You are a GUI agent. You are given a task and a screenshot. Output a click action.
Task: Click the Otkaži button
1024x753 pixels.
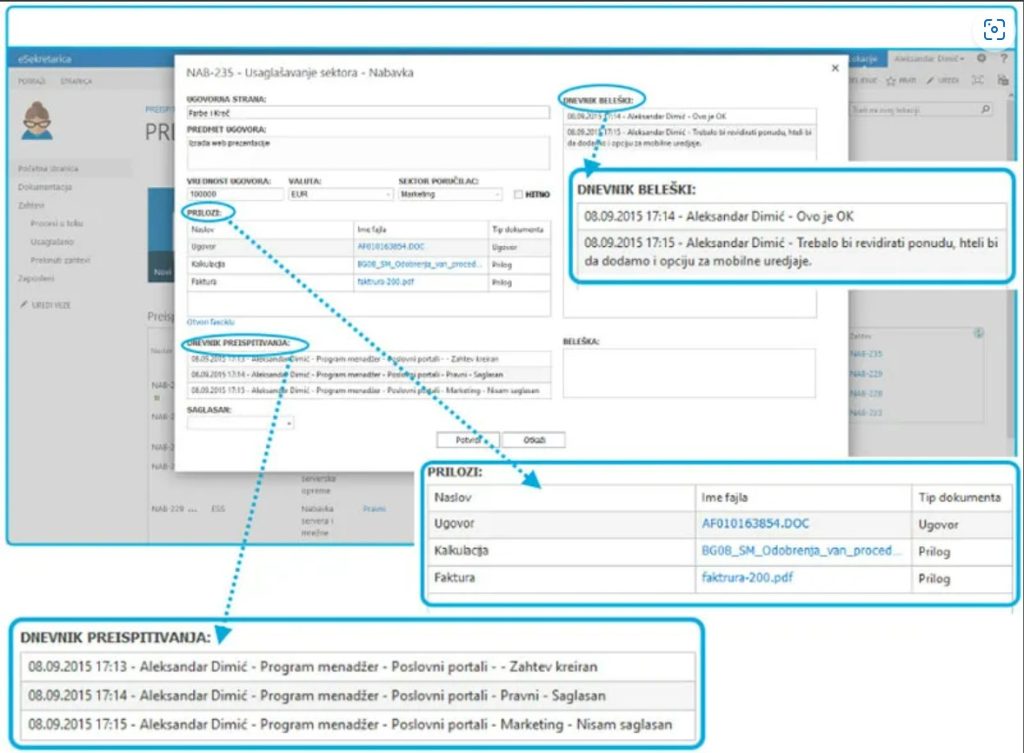click(x=534, y=440)
